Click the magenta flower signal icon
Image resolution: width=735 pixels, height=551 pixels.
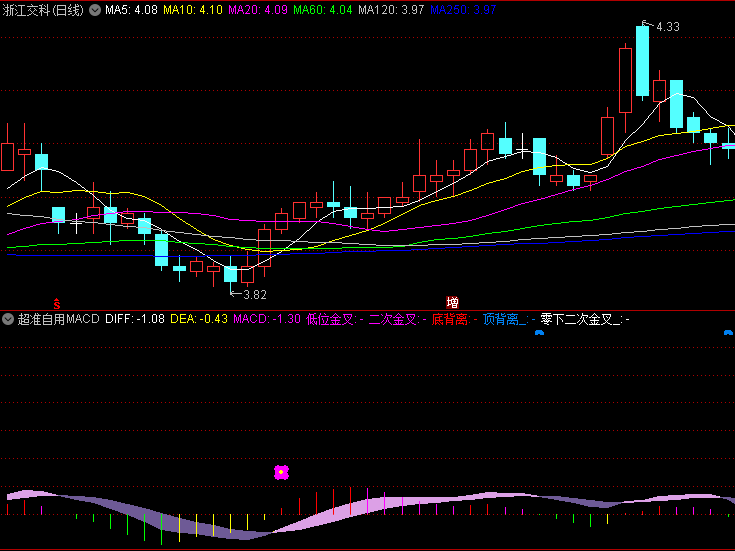[282, 472]
